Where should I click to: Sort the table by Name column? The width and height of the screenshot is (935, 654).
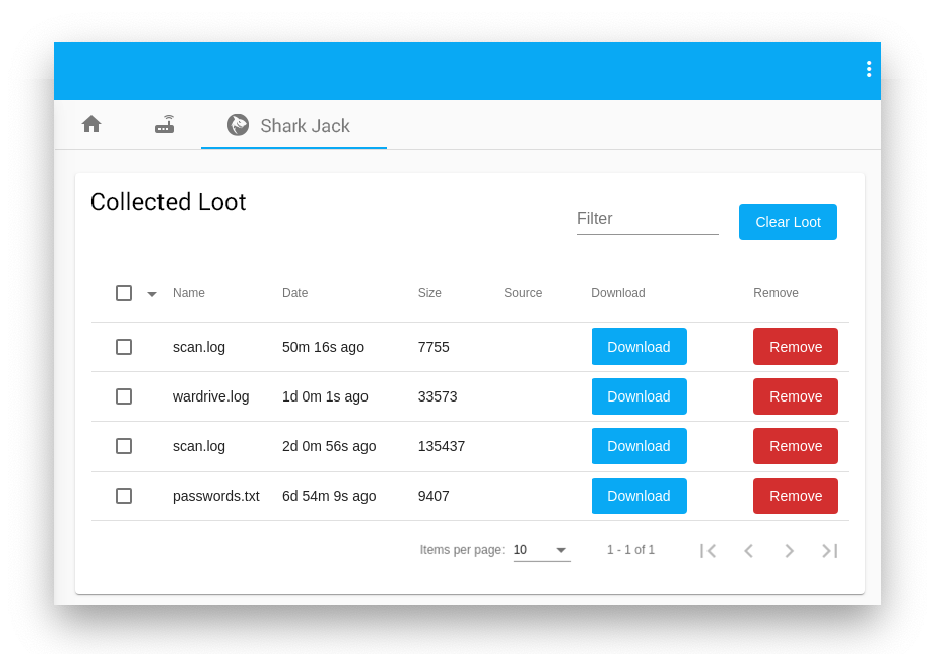tap(189, 293)
